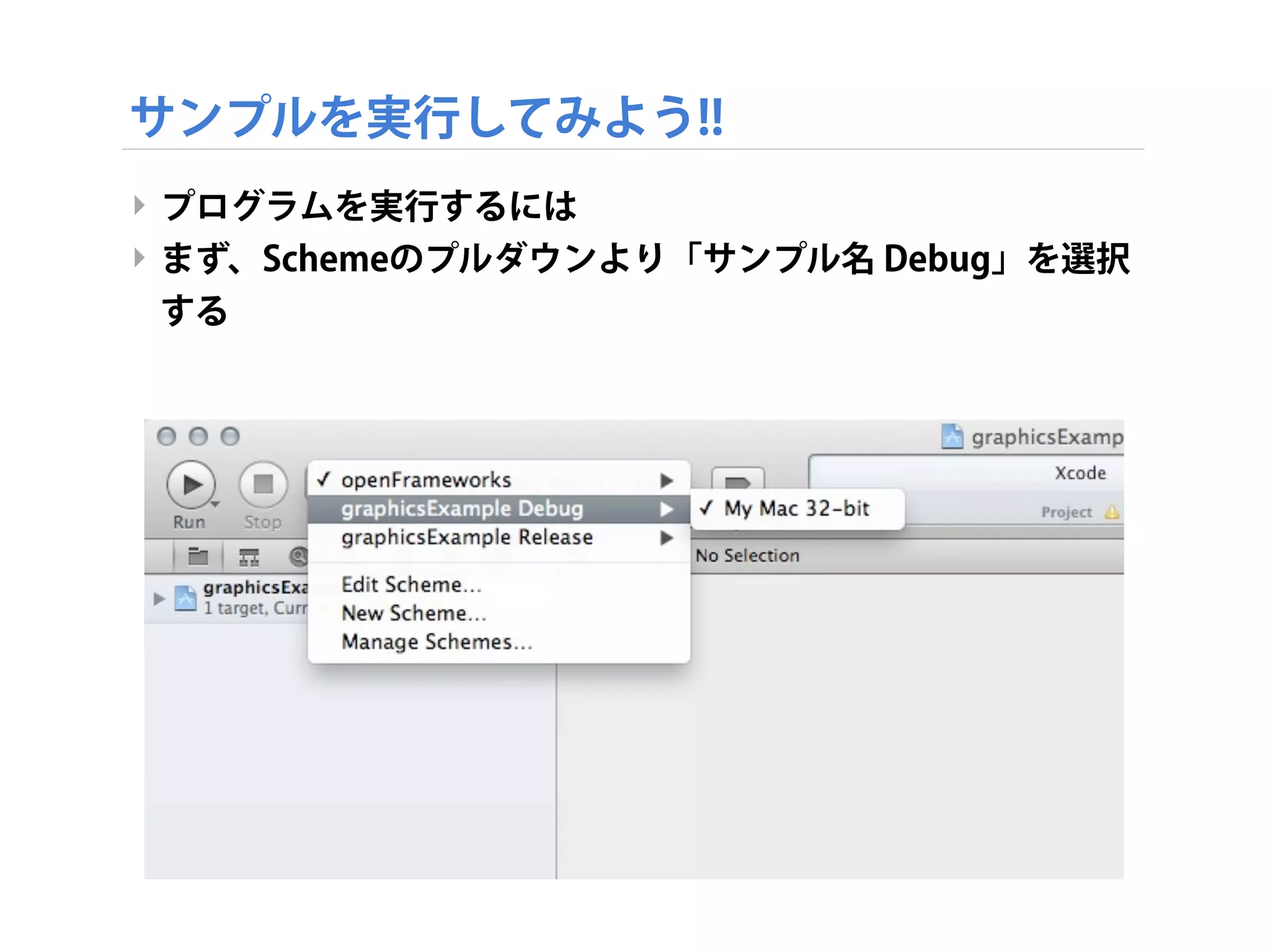Image resolution: width=1270 pixels, height=952 pixels.
Task: Click the Project status label
Action: coord(1067,512)
